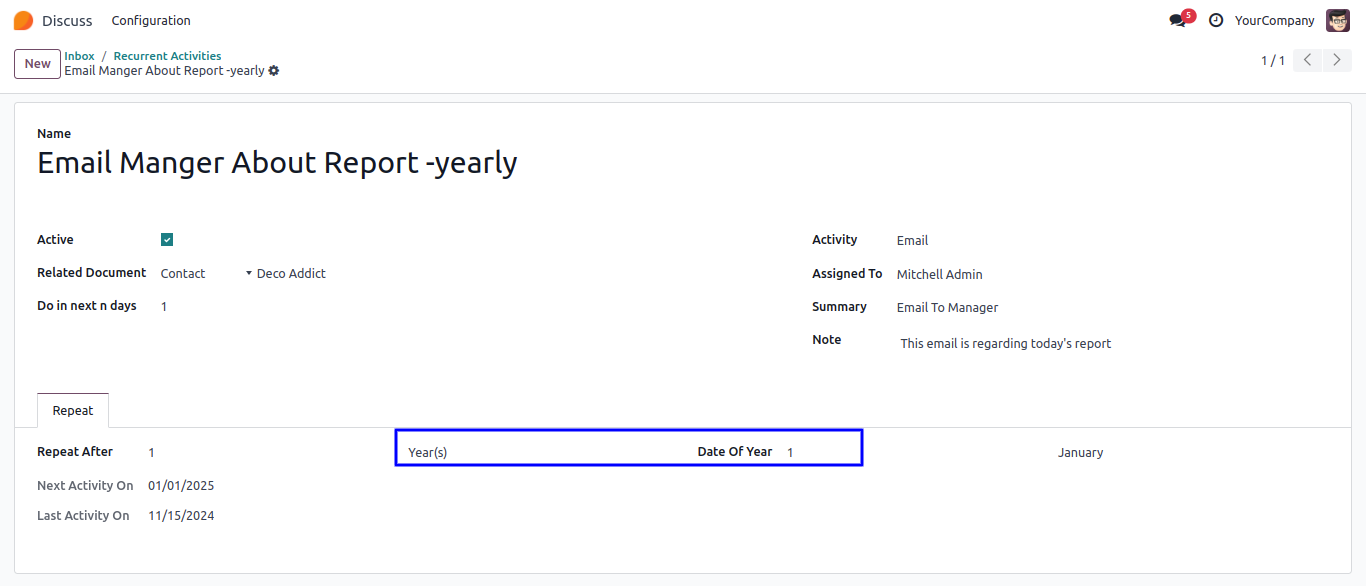The height and width of the screenshot is (586, 1366).
Task: Open the conversations messages icon
Action: pos(1178,20)
